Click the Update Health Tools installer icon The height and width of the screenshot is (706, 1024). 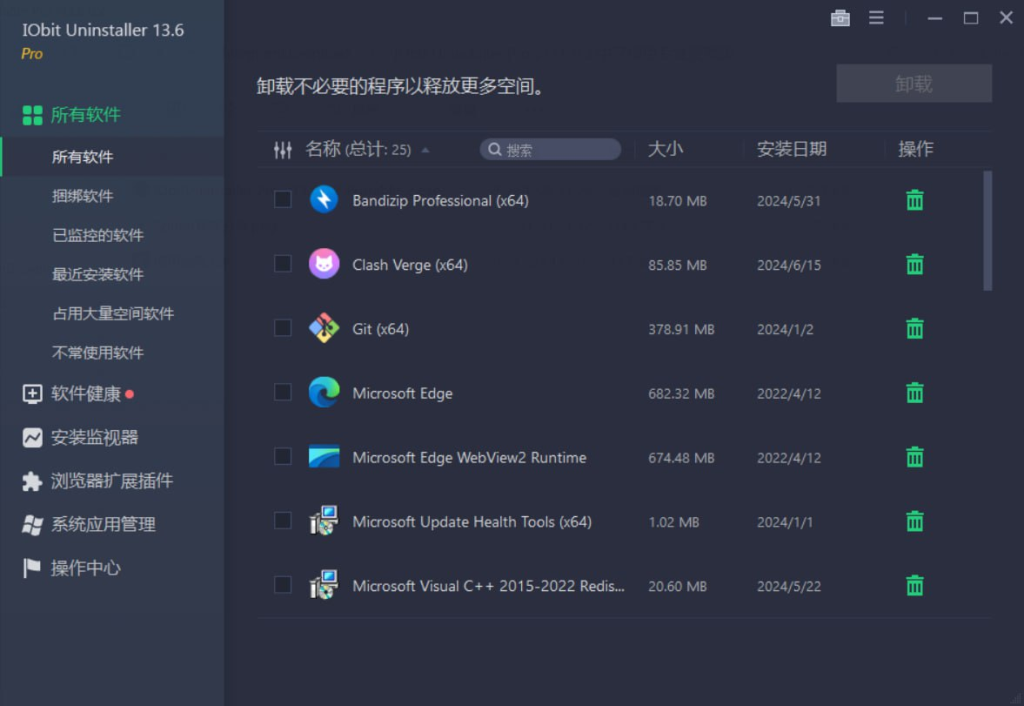[324, 521]
